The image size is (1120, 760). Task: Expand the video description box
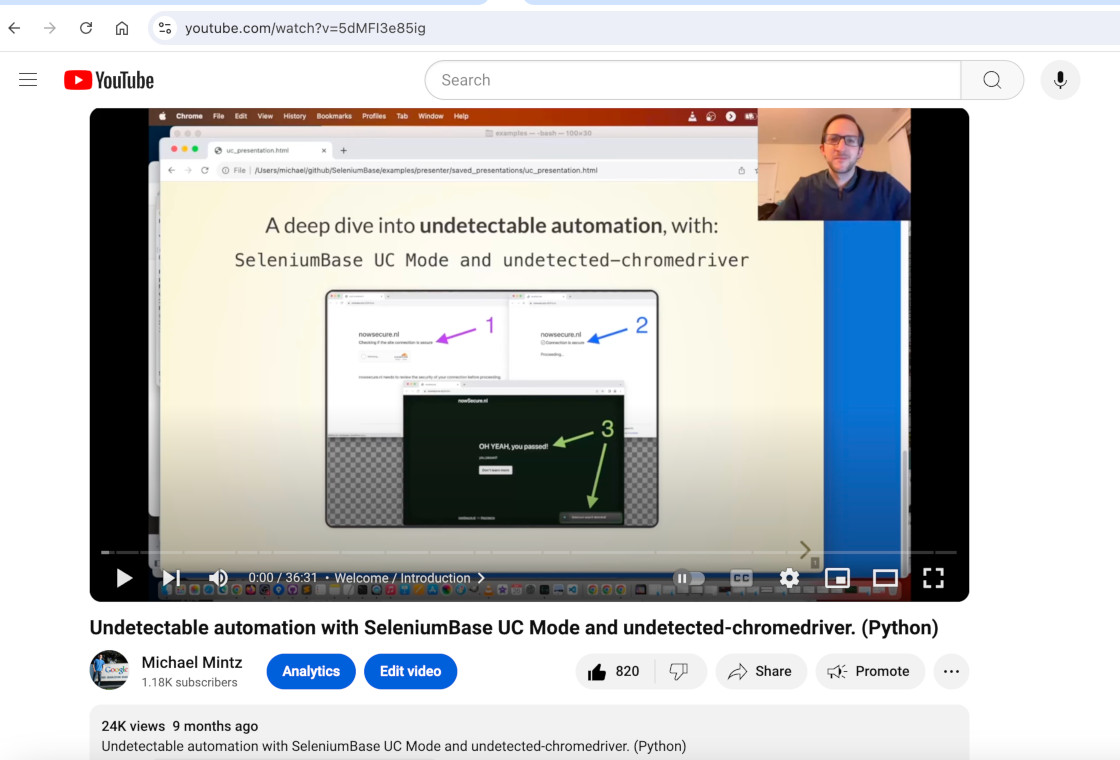pyautogui.click(x=529, y=733)
